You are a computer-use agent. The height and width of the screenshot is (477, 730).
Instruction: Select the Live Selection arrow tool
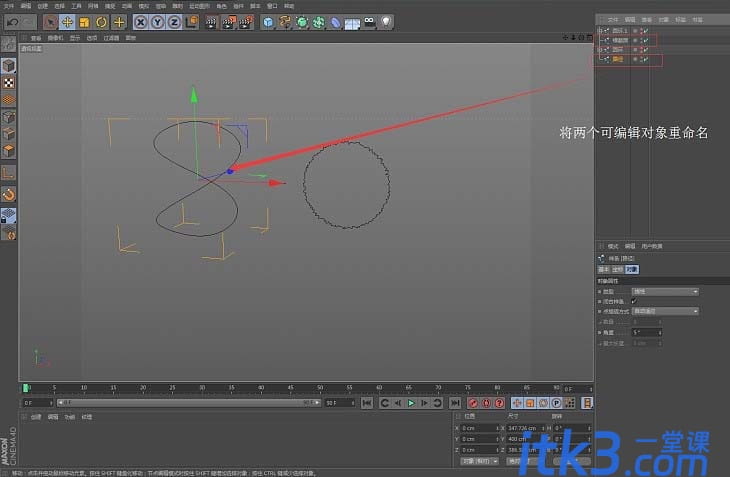[50, 22]
